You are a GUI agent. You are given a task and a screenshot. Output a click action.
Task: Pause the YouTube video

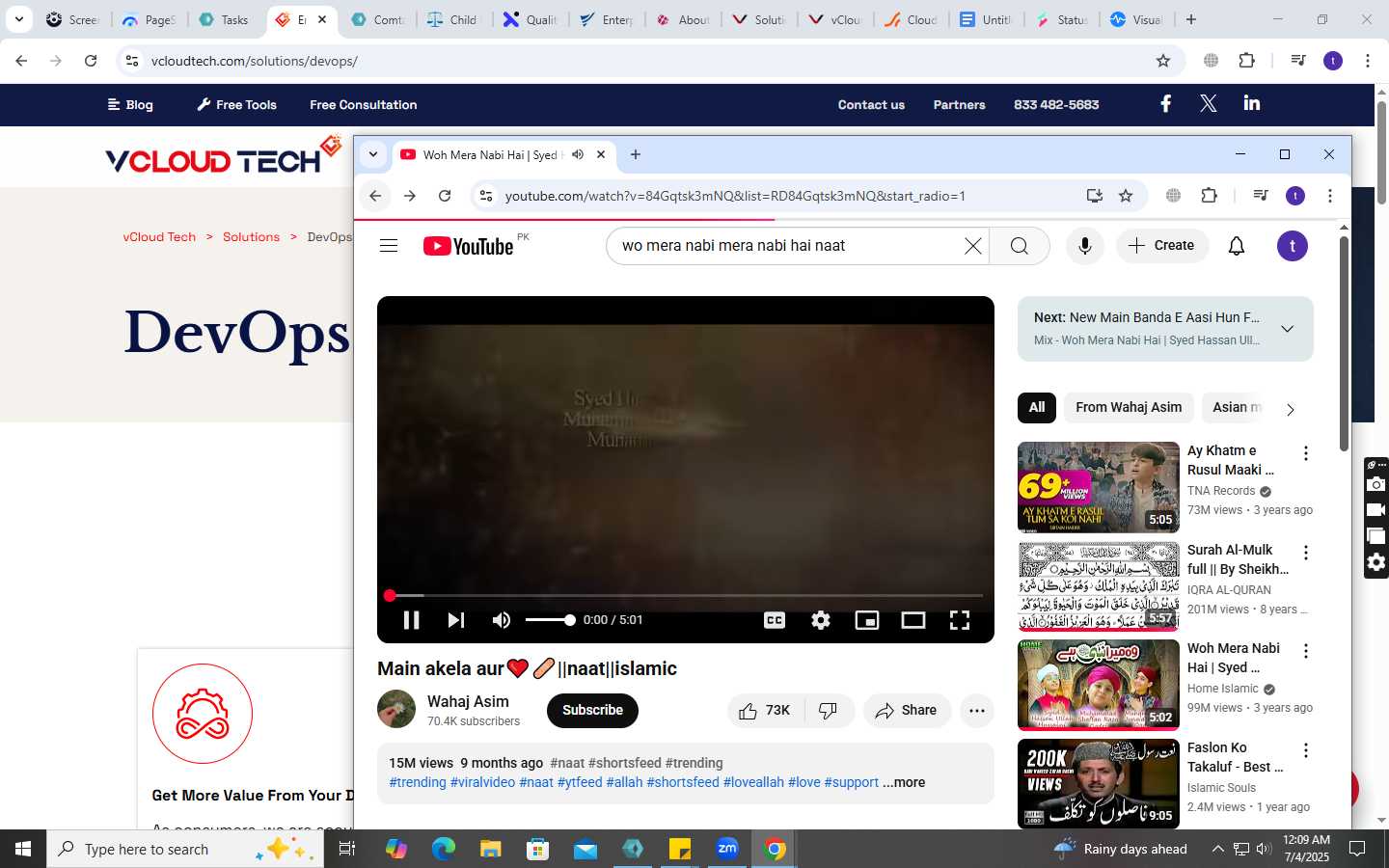411,620
